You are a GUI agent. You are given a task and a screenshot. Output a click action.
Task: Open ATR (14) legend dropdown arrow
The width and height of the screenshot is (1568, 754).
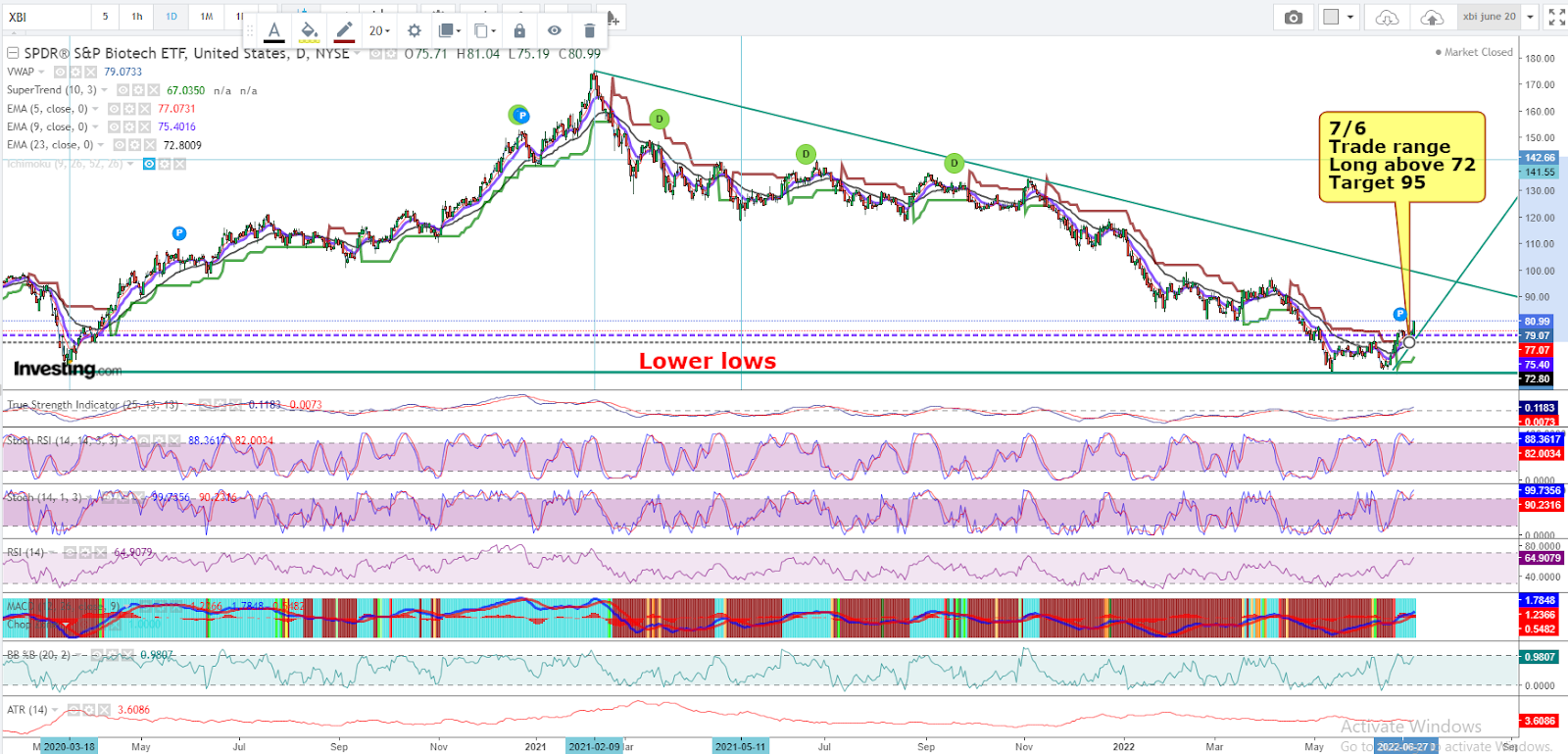pos(55,710)
